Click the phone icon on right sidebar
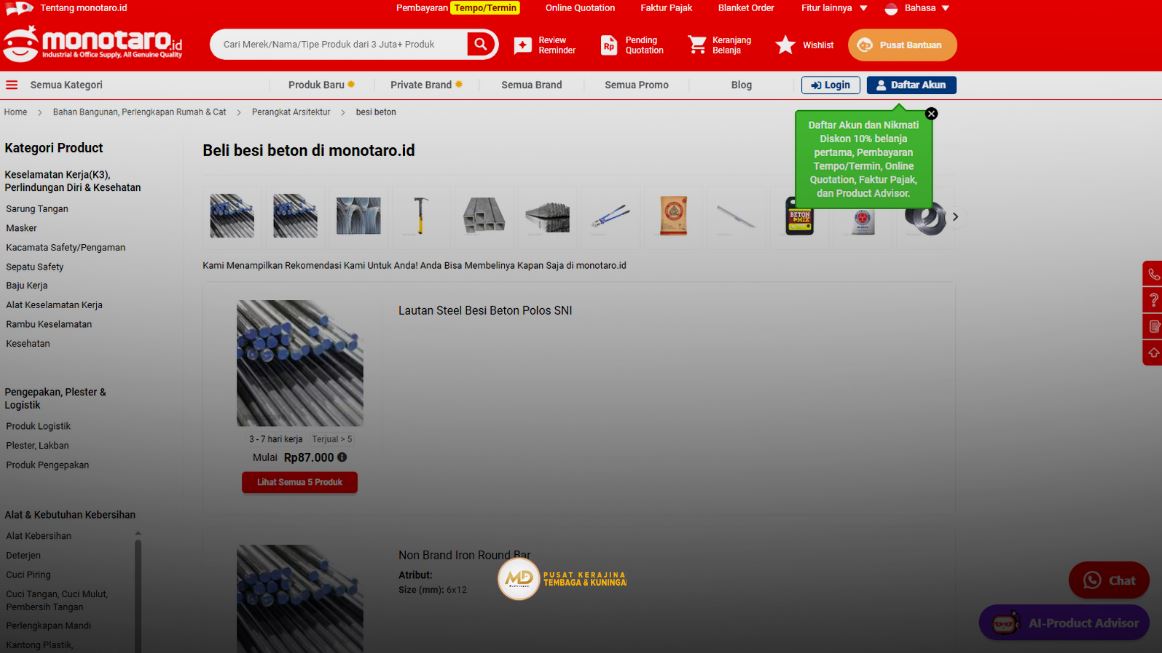Image resolution: width=1162 pixels, height=653 pixels. point(1153,274)
